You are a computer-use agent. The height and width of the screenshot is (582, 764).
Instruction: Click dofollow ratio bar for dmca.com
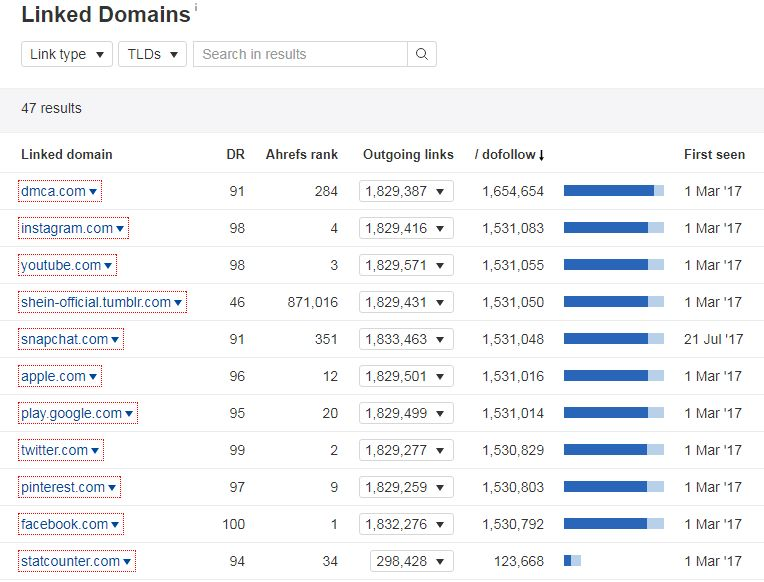click(614, 191)
